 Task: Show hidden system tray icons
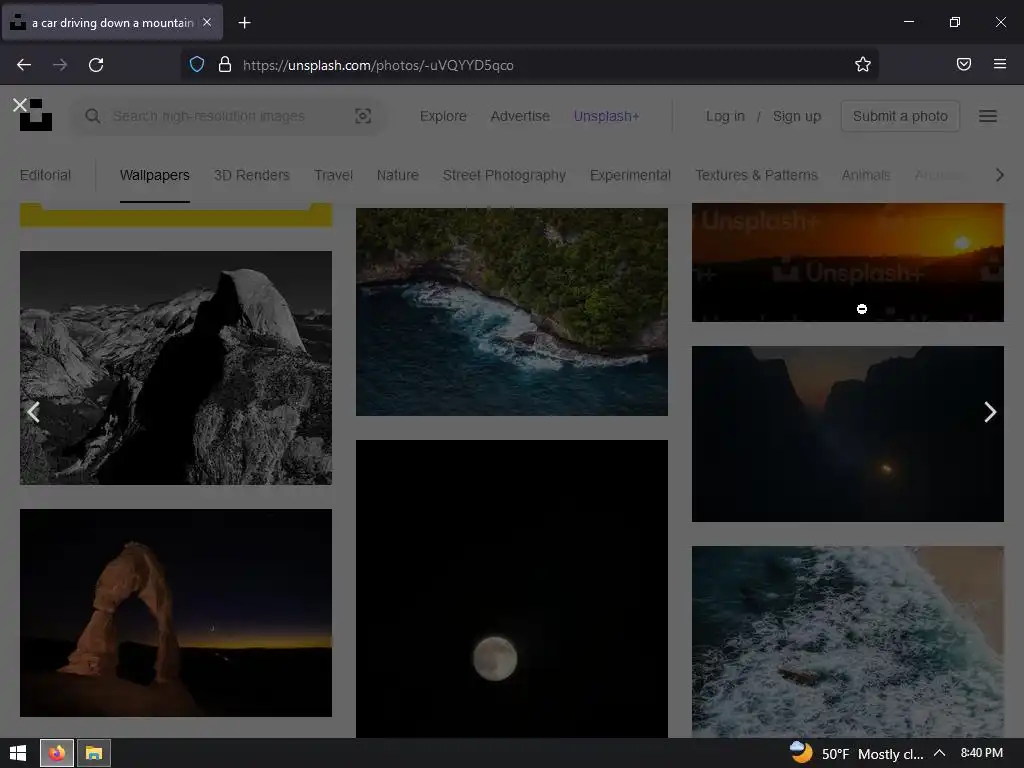tap(940, 754)
